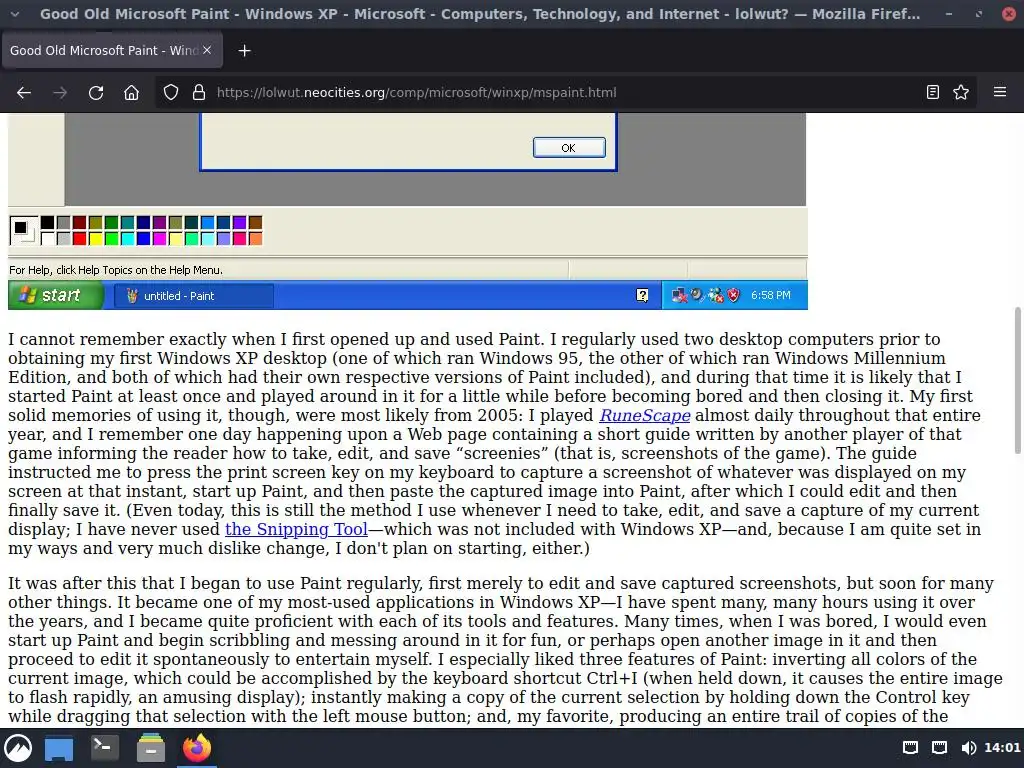This screenshot has width=1024, height=768.
Task: Pick the cyan swatch in Paint palette
Action: coord(127,239)
